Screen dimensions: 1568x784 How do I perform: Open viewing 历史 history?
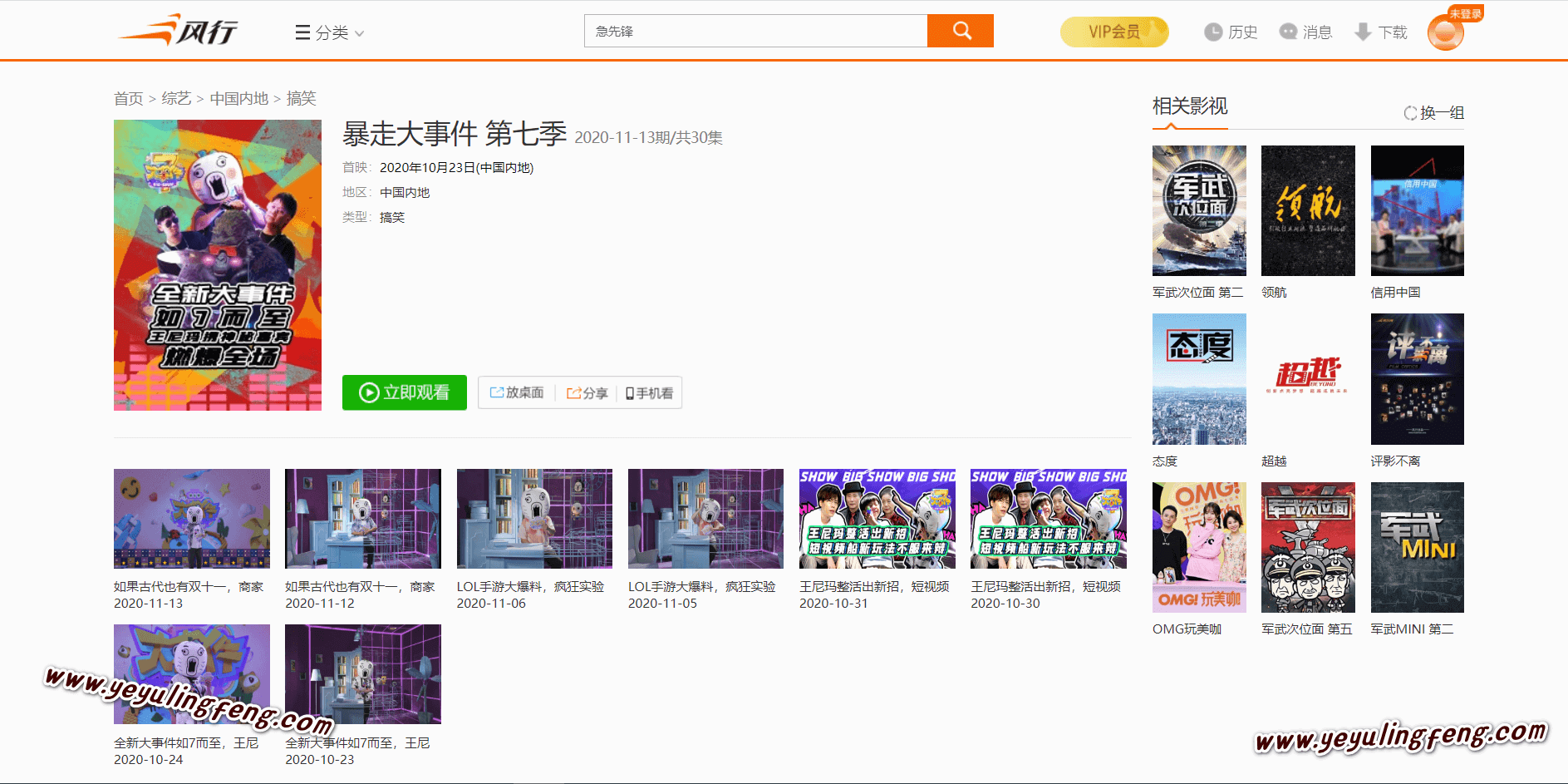(x=1231, y=32)
